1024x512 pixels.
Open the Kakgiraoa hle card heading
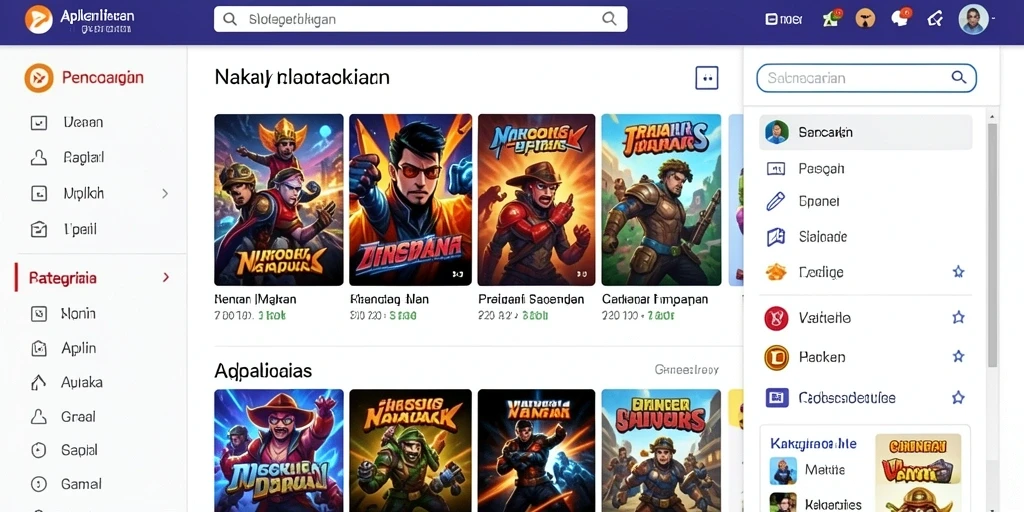(813, 444)
